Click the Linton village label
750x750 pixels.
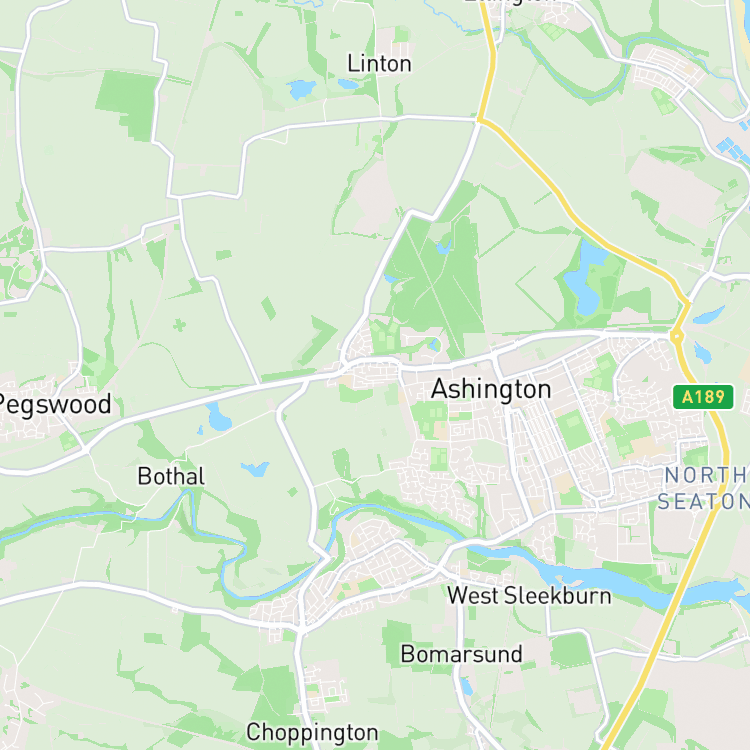pyautogui.click(x=379, y=64)
